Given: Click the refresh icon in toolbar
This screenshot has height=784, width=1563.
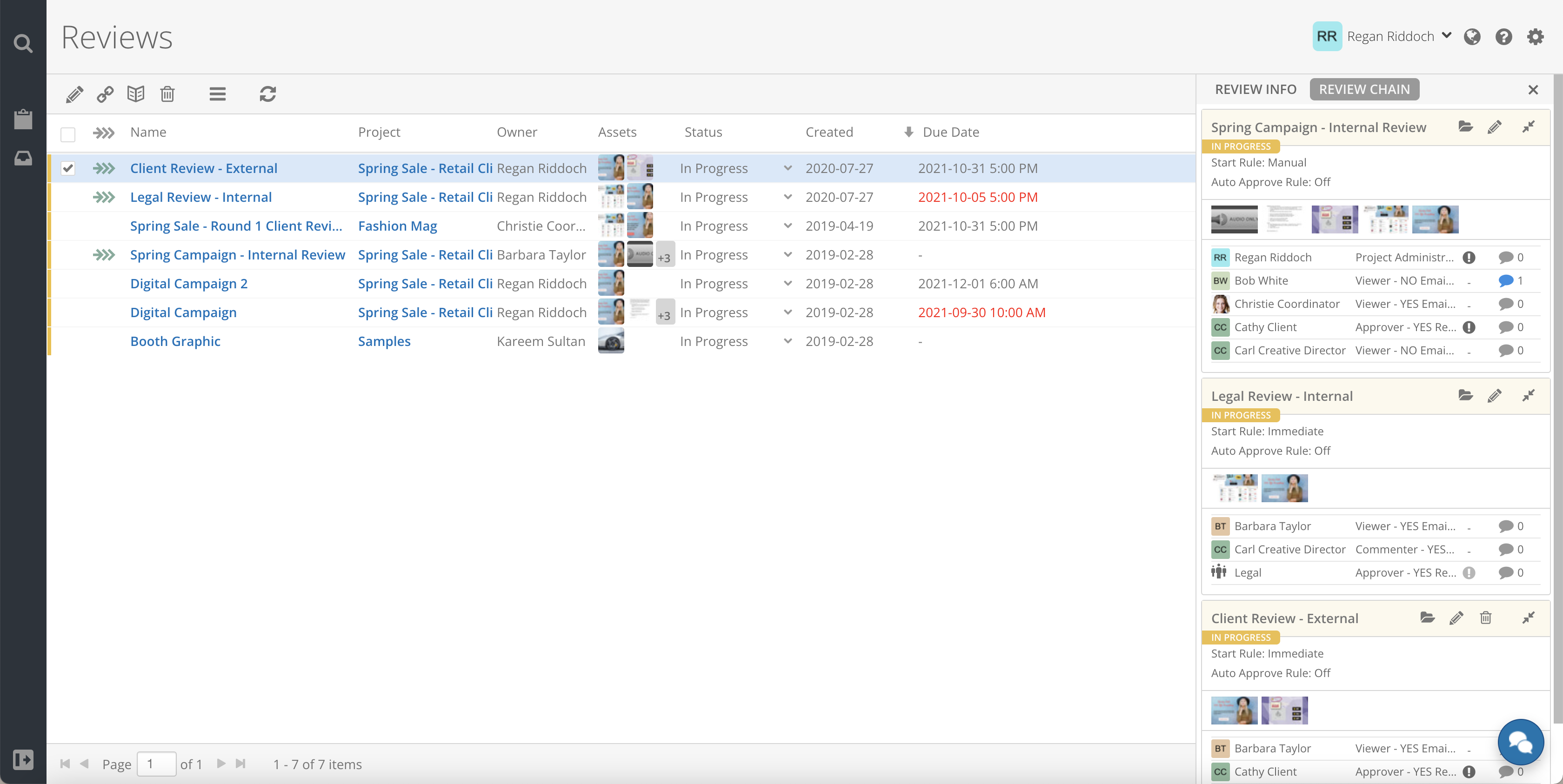Looking at the screenshot, I should click(267, 94).
